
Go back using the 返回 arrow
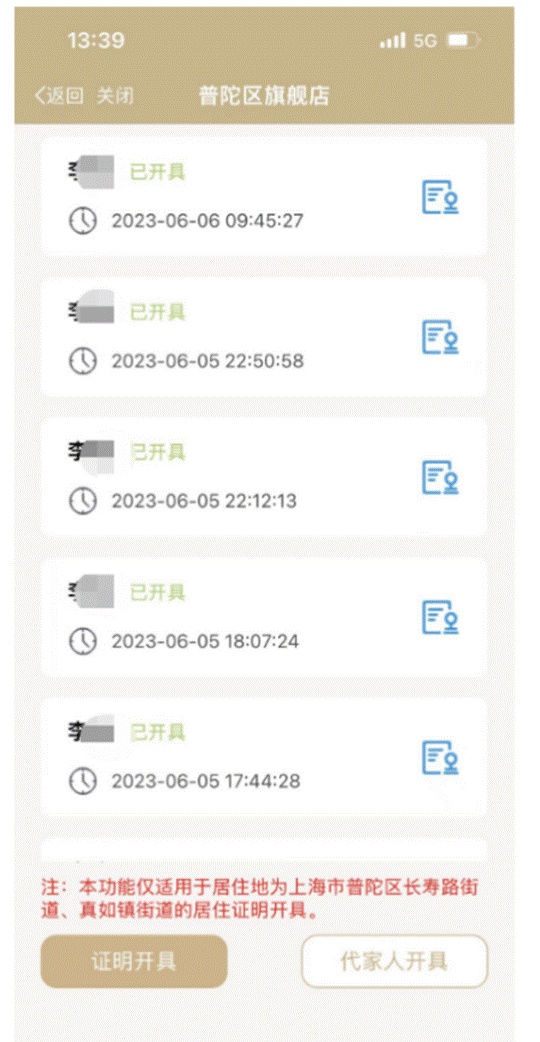(x=59, y=96)
